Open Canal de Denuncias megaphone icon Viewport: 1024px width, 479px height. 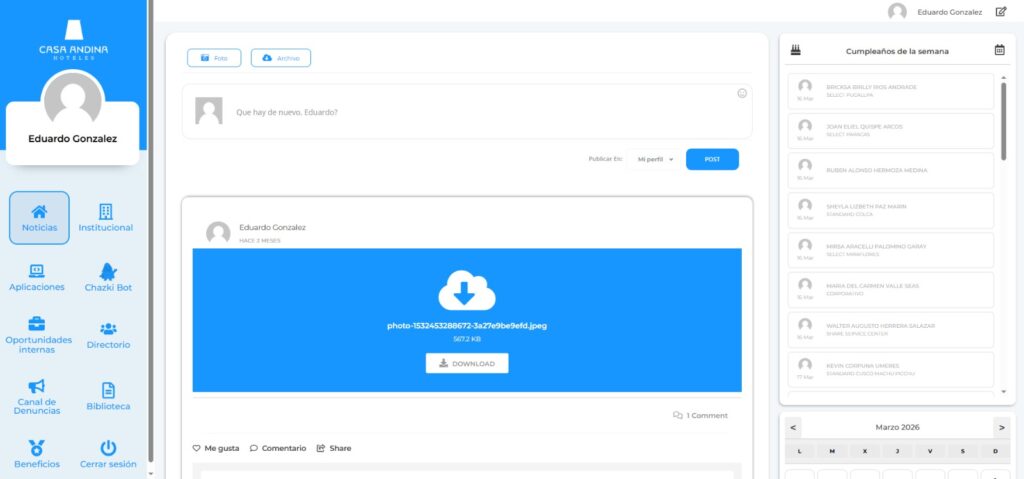[37, 386]
